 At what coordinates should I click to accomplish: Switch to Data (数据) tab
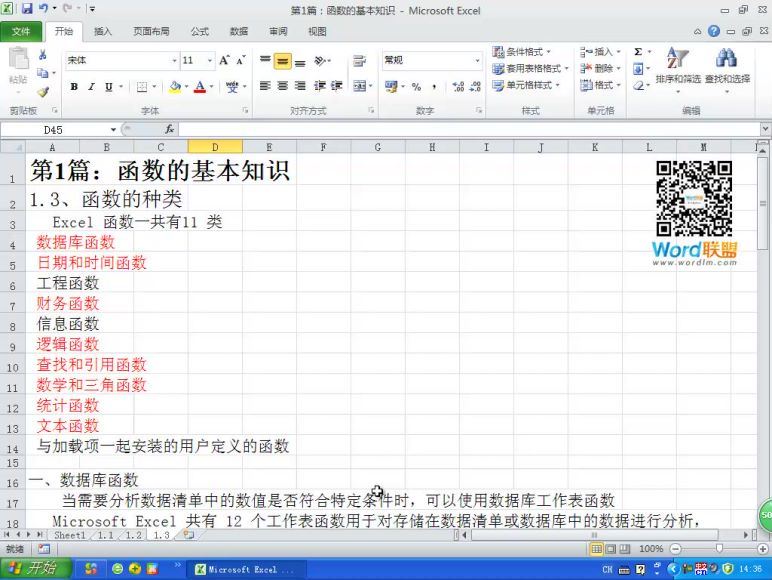coord(239,32)
